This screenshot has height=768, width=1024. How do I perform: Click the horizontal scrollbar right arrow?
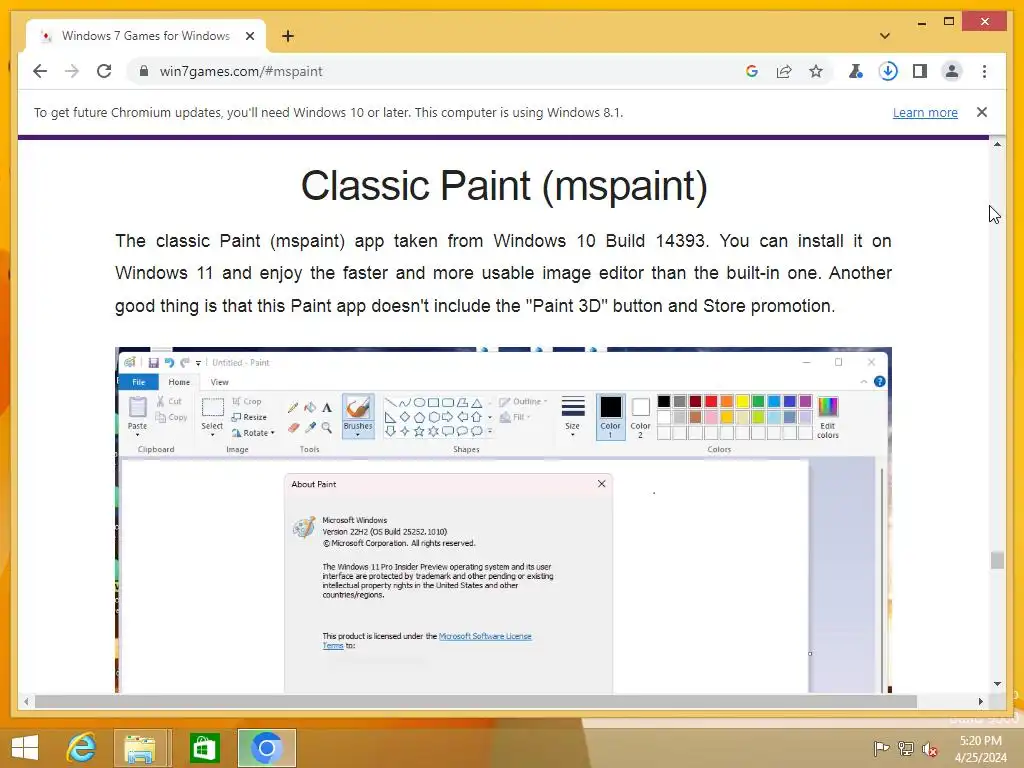point(980,701)
